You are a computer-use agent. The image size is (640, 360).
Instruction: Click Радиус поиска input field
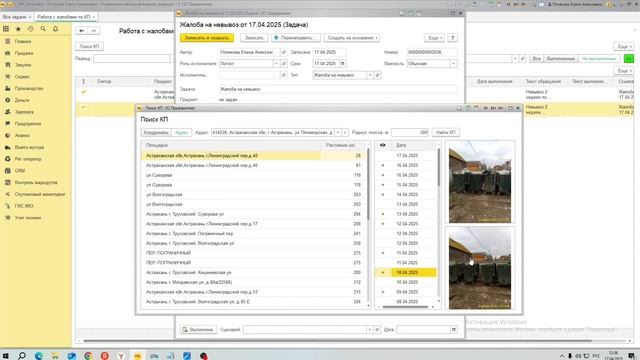[410, 133]
